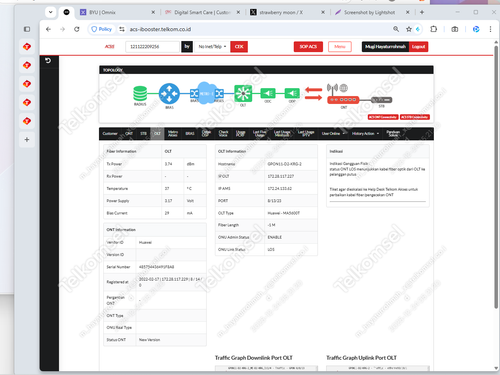Click the red ONT modem icon
The height and width of the screenshot is (375, 500).
(x=343, y=100)
